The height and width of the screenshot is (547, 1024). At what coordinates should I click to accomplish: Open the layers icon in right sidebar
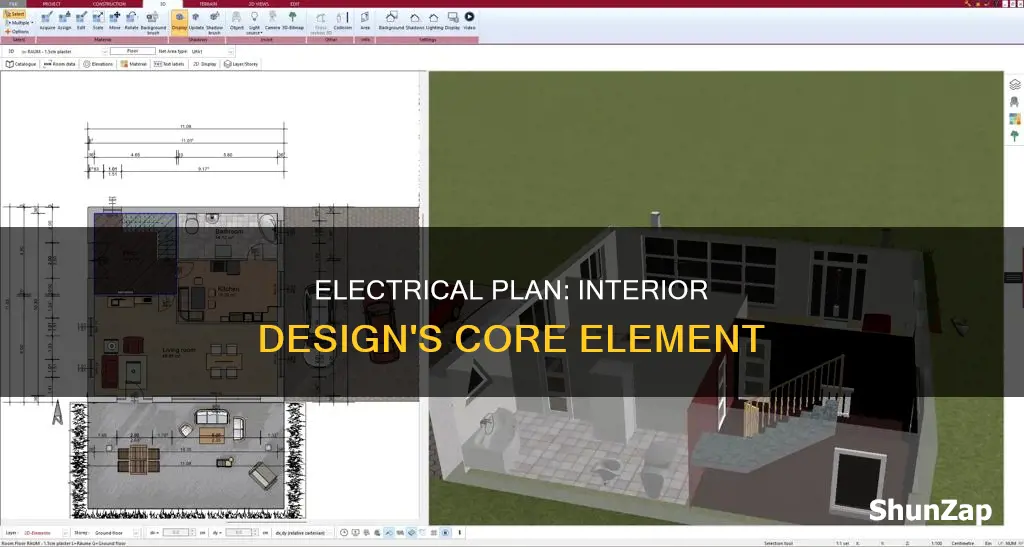1014,84
